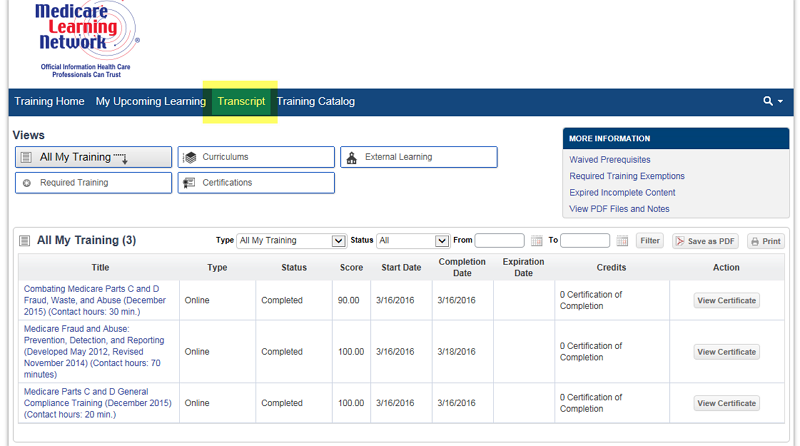The image size is (800, 446).
Task: View Certificate for General Compliance Training course
Action: 727,403
